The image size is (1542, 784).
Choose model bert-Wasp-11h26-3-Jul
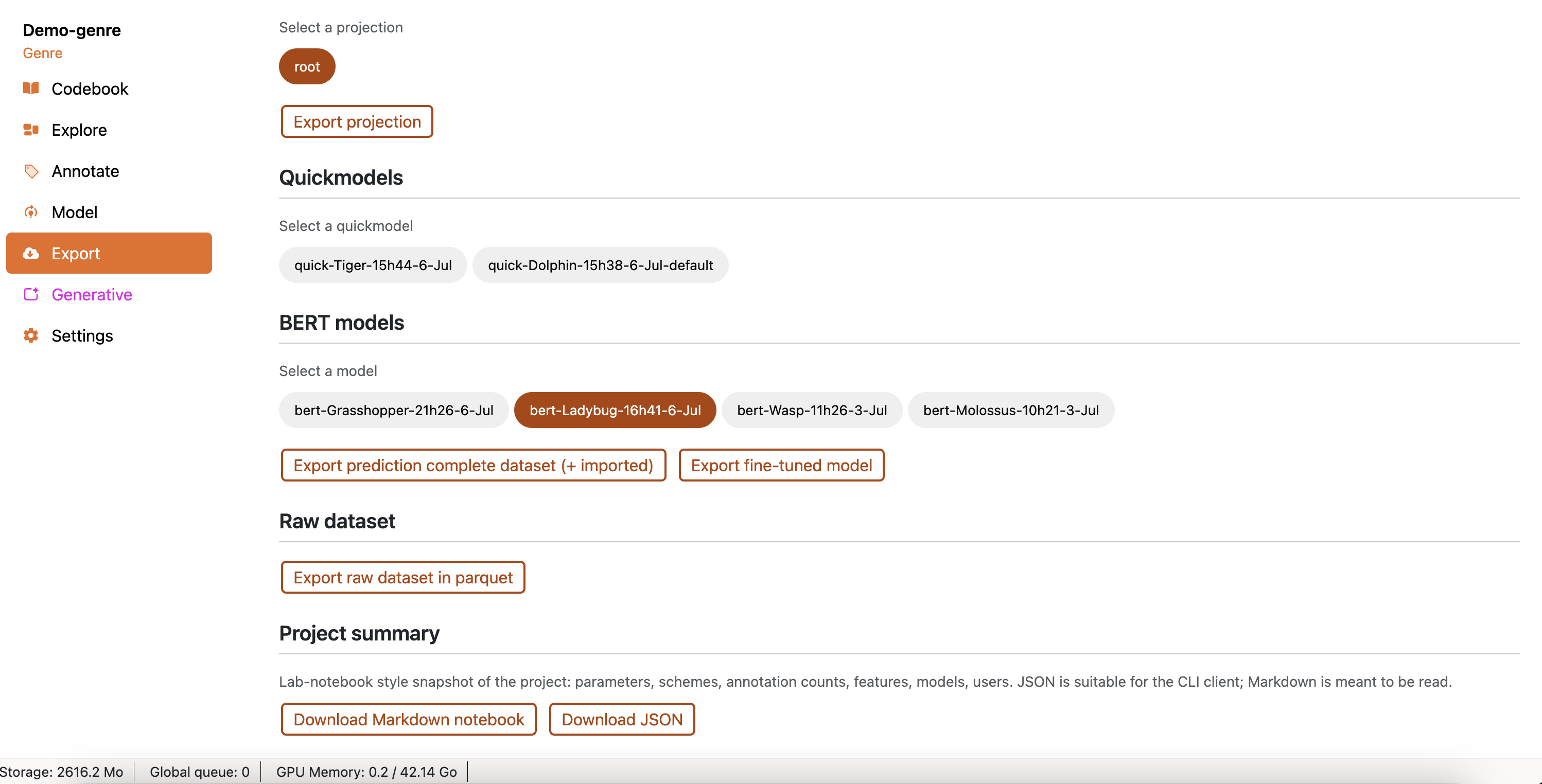pos(812,410)
